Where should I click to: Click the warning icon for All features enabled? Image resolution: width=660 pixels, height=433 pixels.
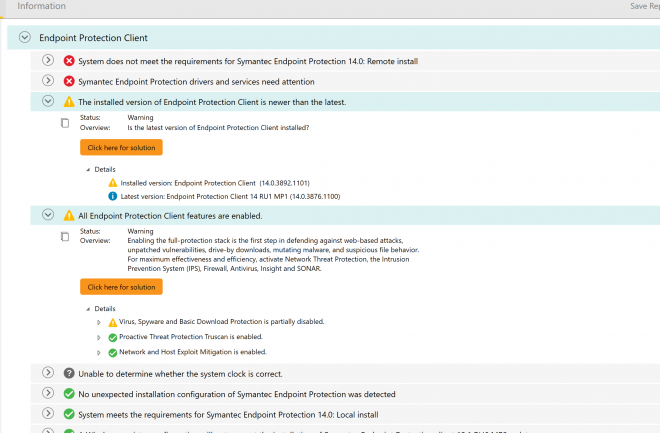pyautogui.click(x=69, y=215)
